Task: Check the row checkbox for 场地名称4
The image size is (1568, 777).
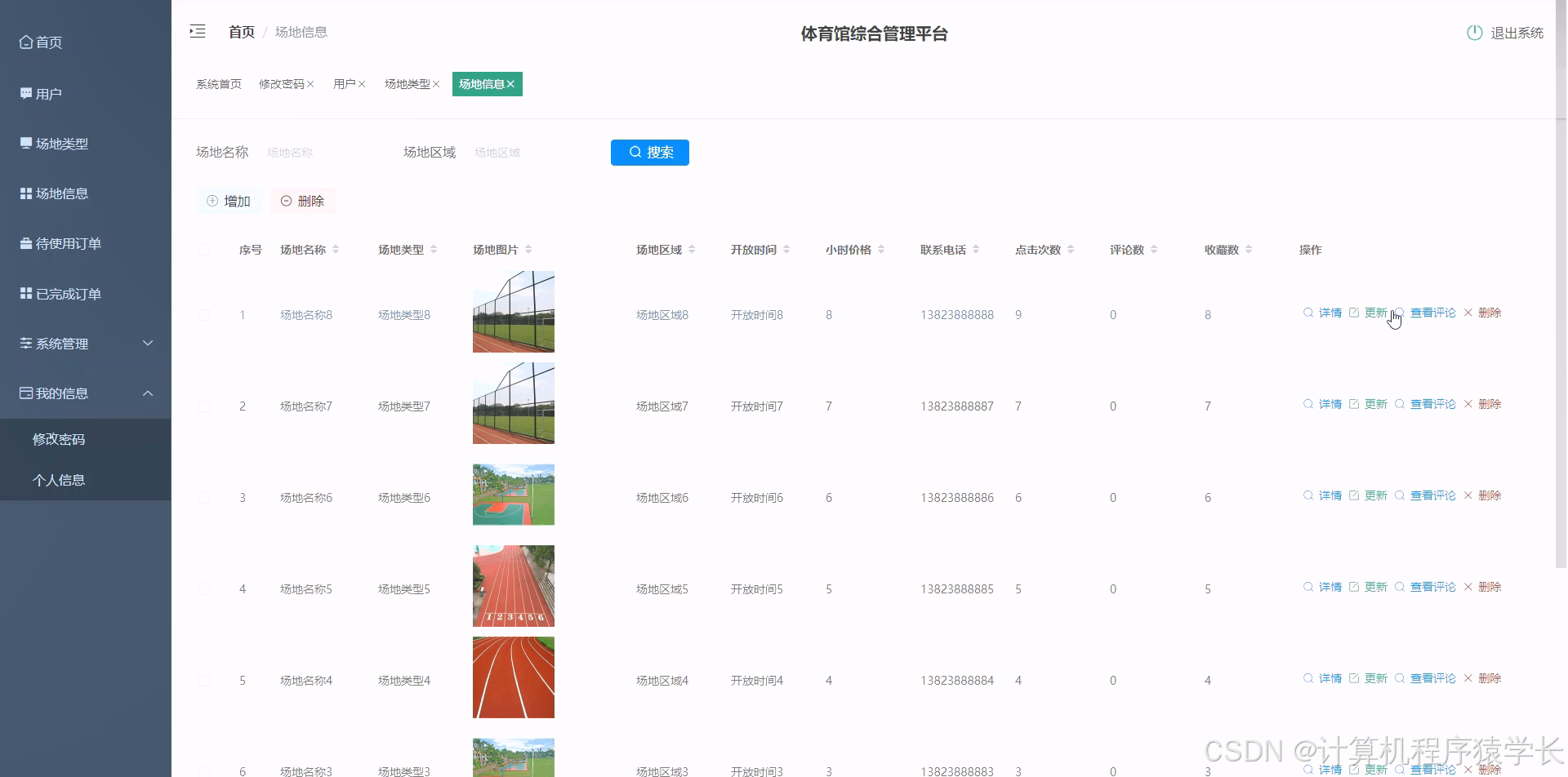Action: (204, 681)
